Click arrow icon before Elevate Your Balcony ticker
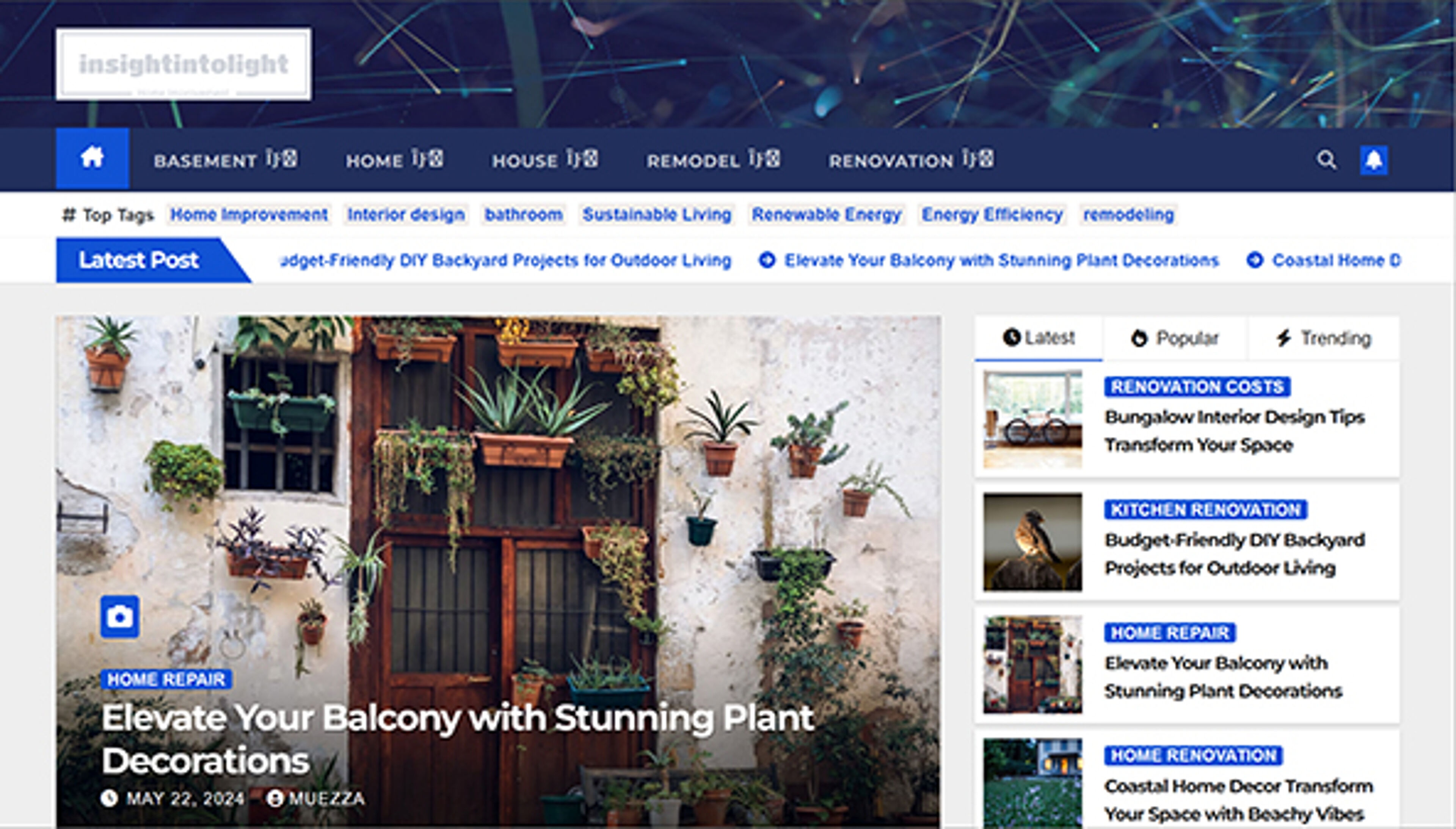The width and height of the screenshot is (1456, 829). pos(767,260)
